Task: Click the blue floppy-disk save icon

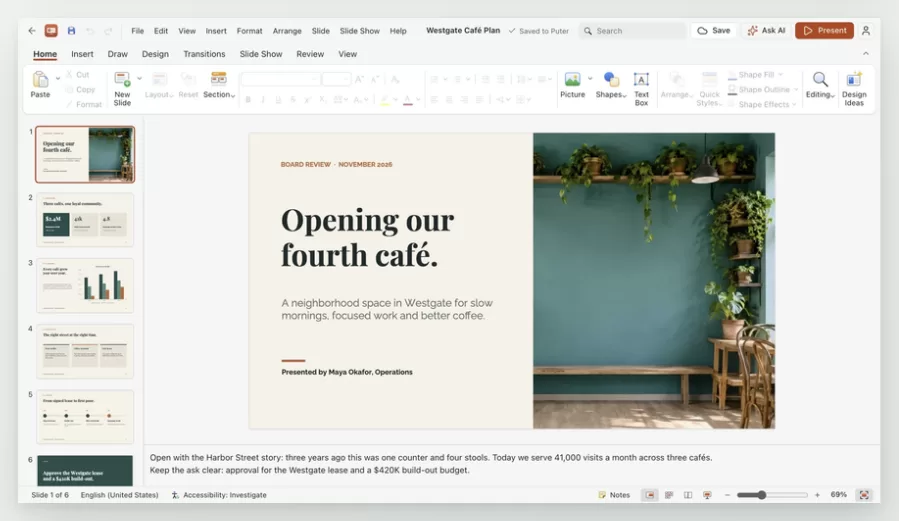Action: pyautogui.click(x=71, y=31)
